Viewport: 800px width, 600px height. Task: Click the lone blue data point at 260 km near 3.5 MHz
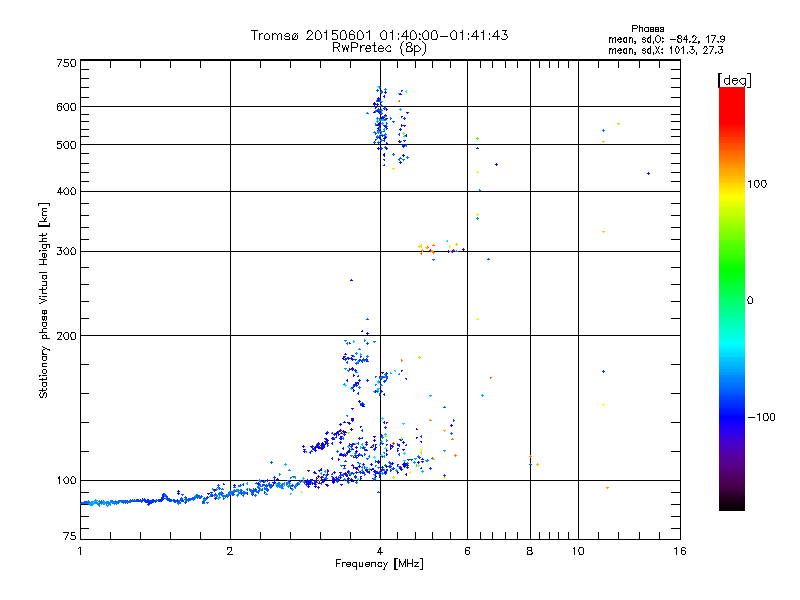tap(351, 280)
